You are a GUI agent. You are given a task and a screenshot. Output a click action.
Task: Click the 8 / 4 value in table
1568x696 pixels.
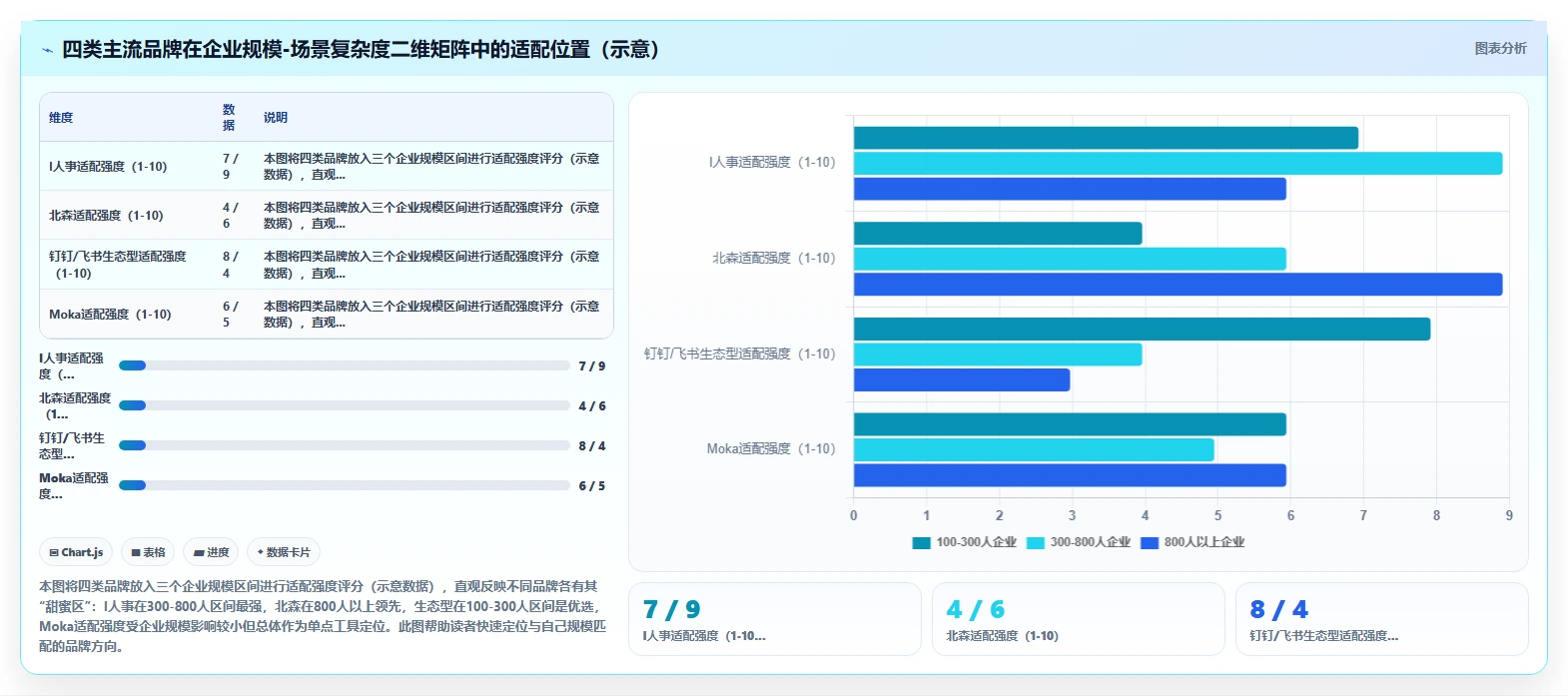[230, 265]
